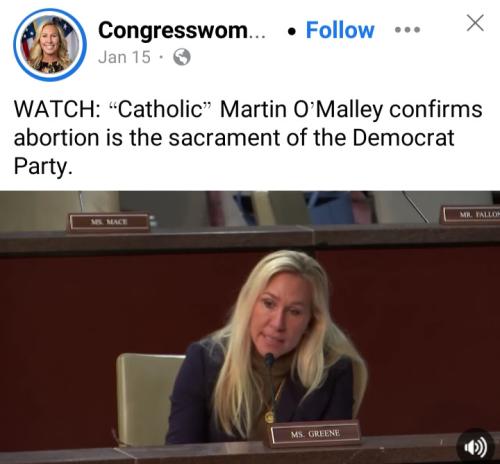
Task: Click the word "sacrament" in the caption
Action: pyautogui.click(x=224, y=138)
